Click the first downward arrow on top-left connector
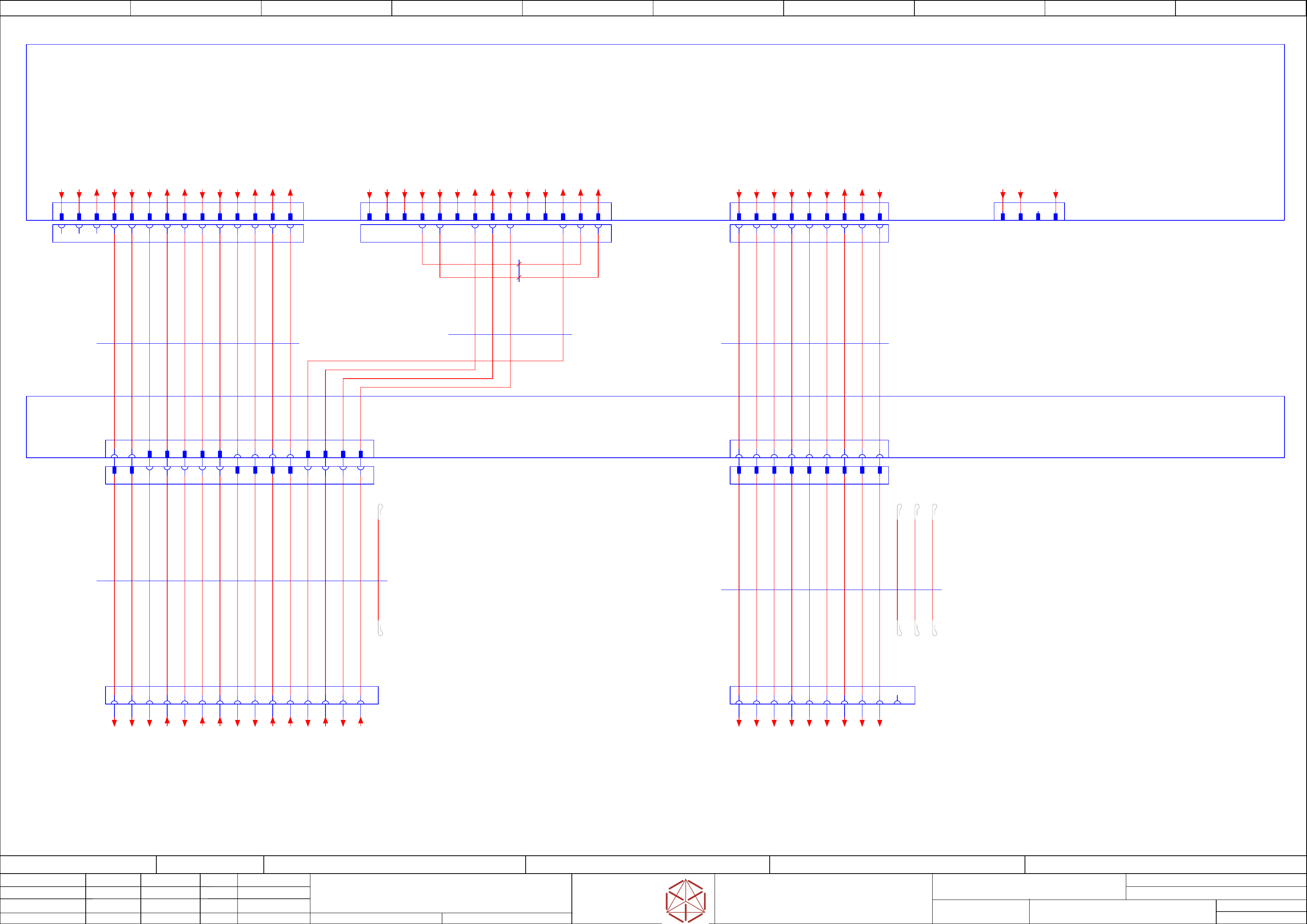The image size is (1307, 924). pos(61,195)
